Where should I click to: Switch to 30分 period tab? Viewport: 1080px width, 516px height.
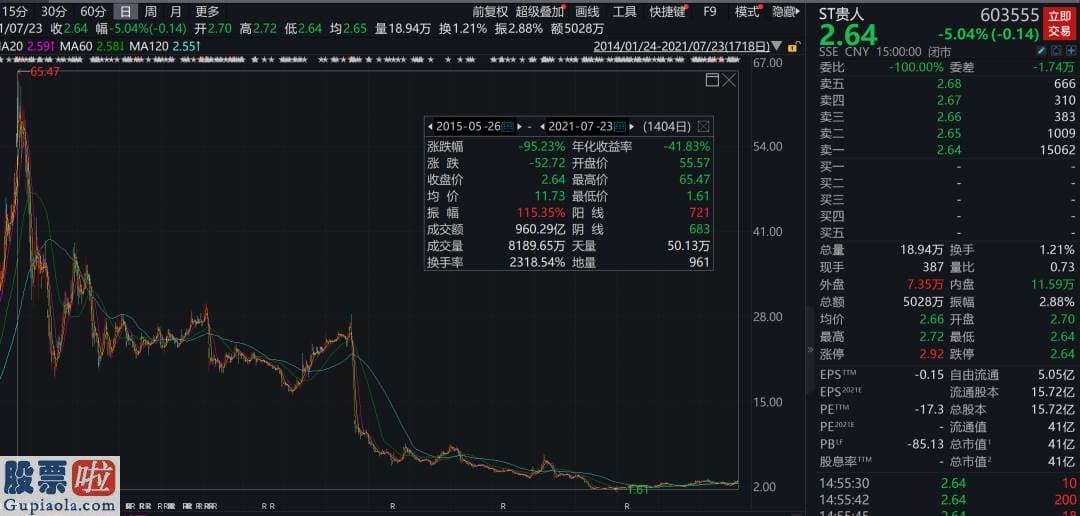point(54,11)
